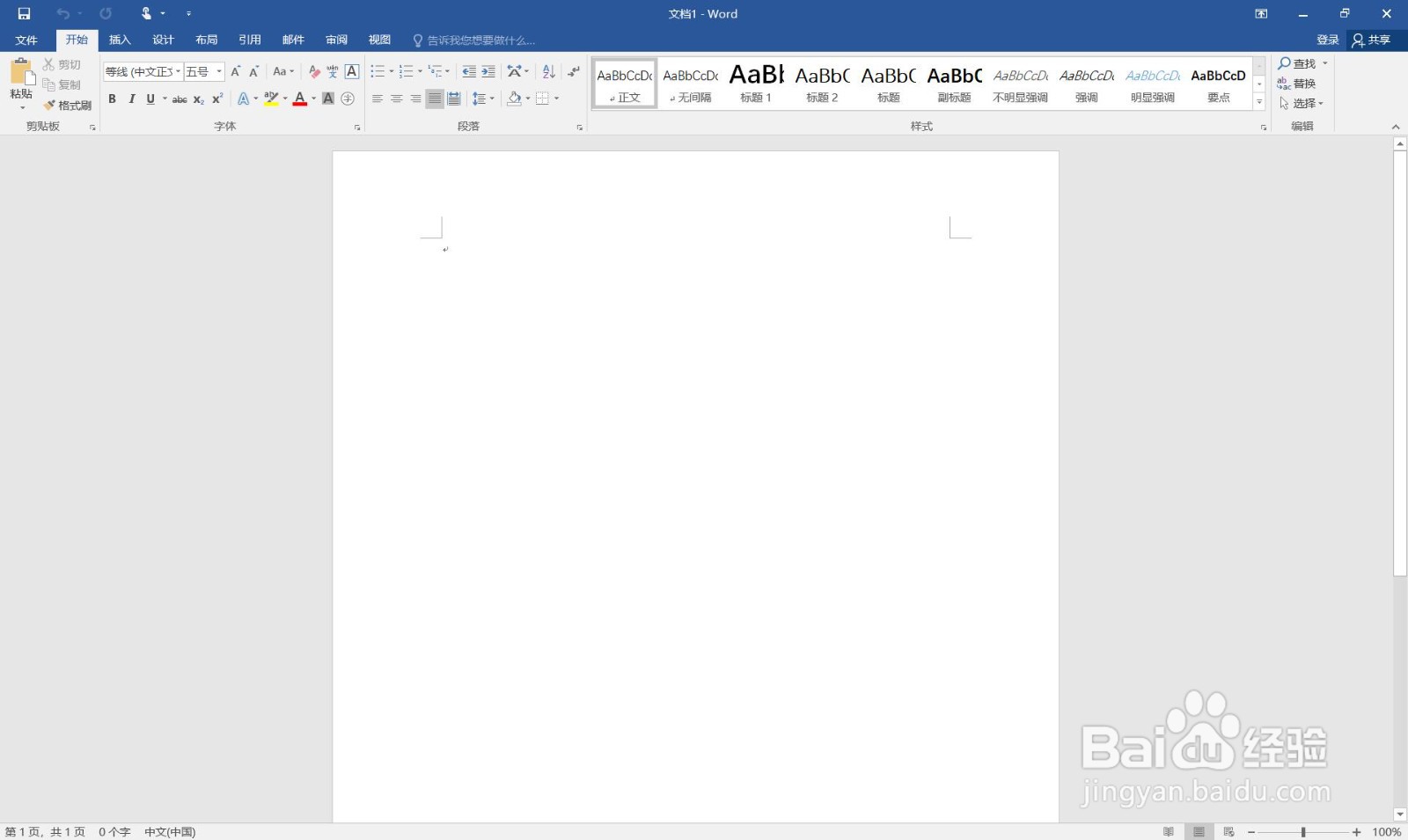Click 100% zoom level button
1408x840 pixels.
coord(1386,832)
